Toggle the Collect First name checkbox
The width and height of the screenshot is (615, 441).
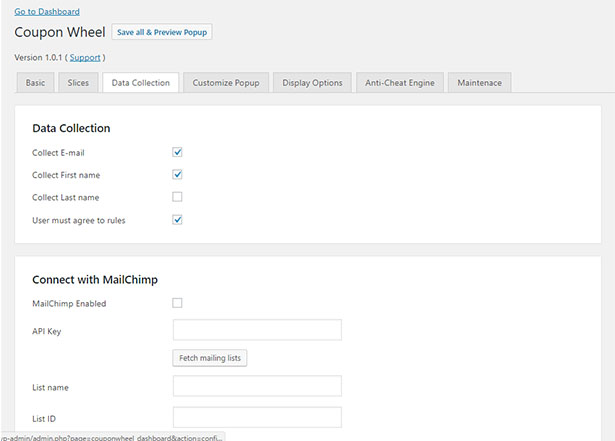tap(177, 175)
